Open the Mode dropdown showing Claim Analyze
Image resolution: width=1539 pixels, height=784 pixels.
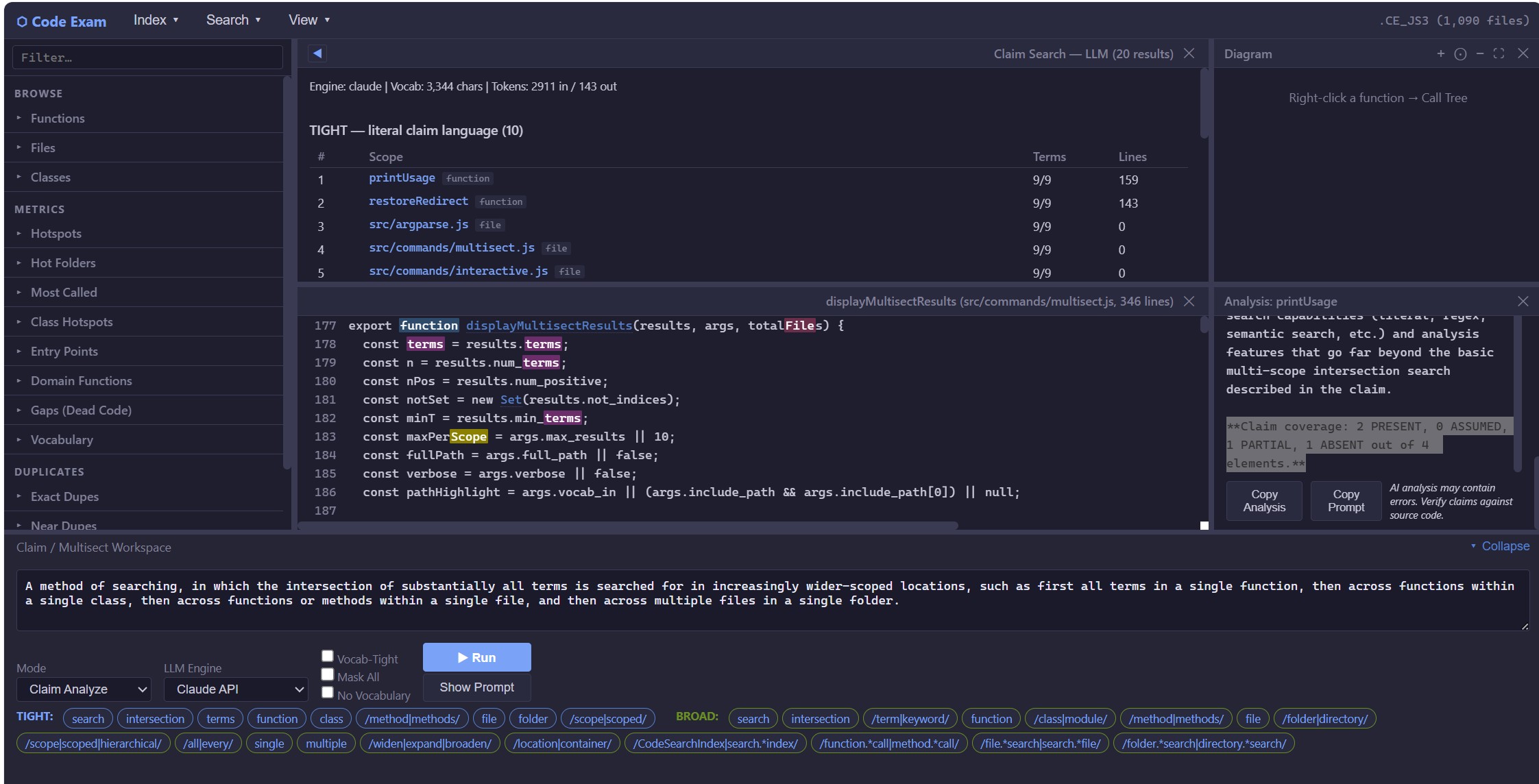[x=84, y=689]
